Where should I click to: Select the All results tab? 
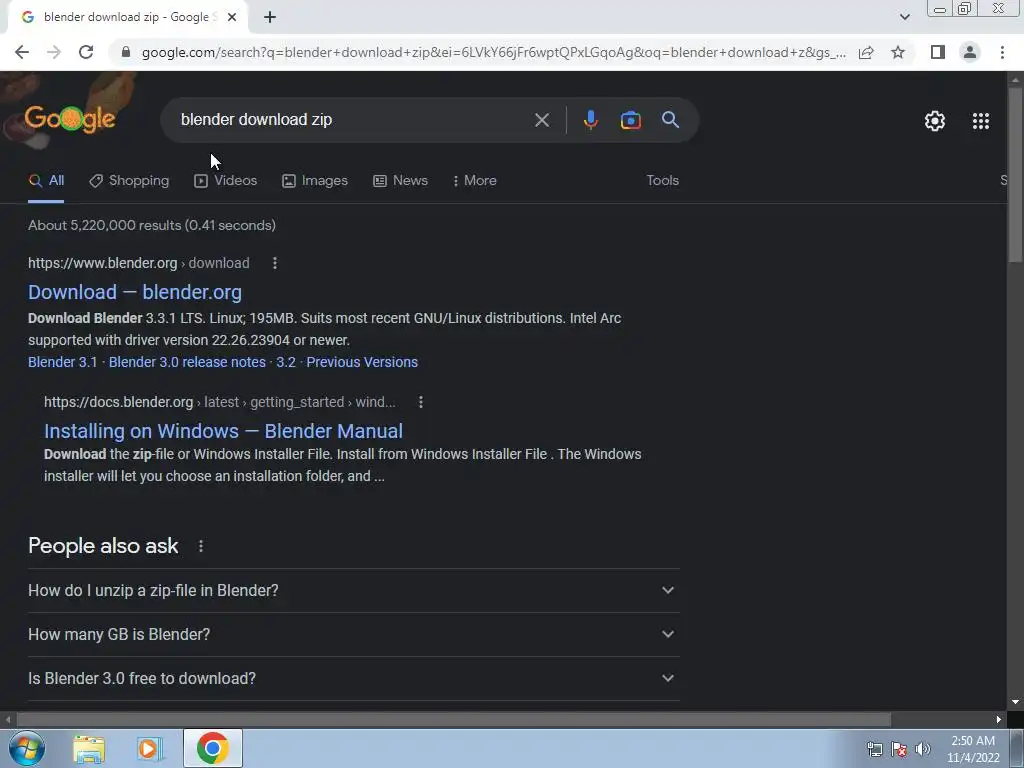(x=46, y=181)
